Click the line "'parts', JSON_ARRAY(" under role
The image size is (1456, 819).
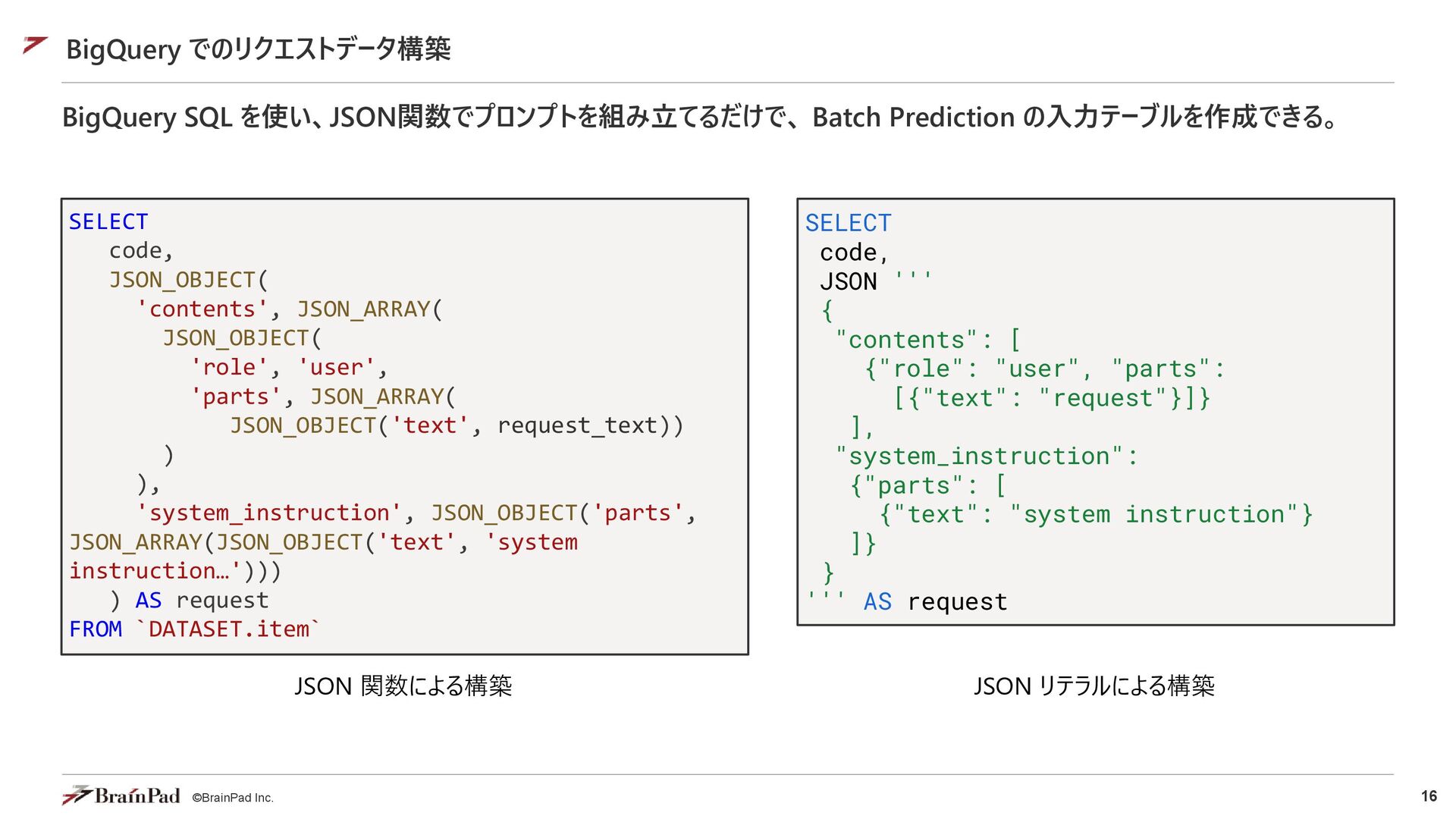coord(322,397)
